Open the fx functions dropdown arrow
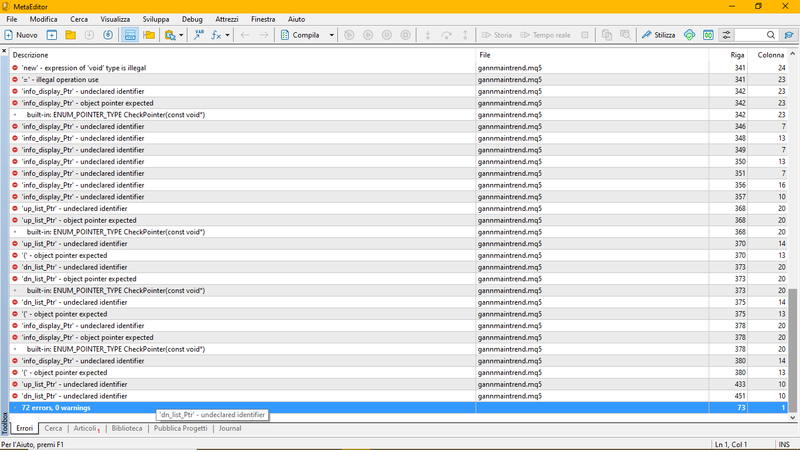This screenshot has width=800, height=450. (x=228, y=35)
